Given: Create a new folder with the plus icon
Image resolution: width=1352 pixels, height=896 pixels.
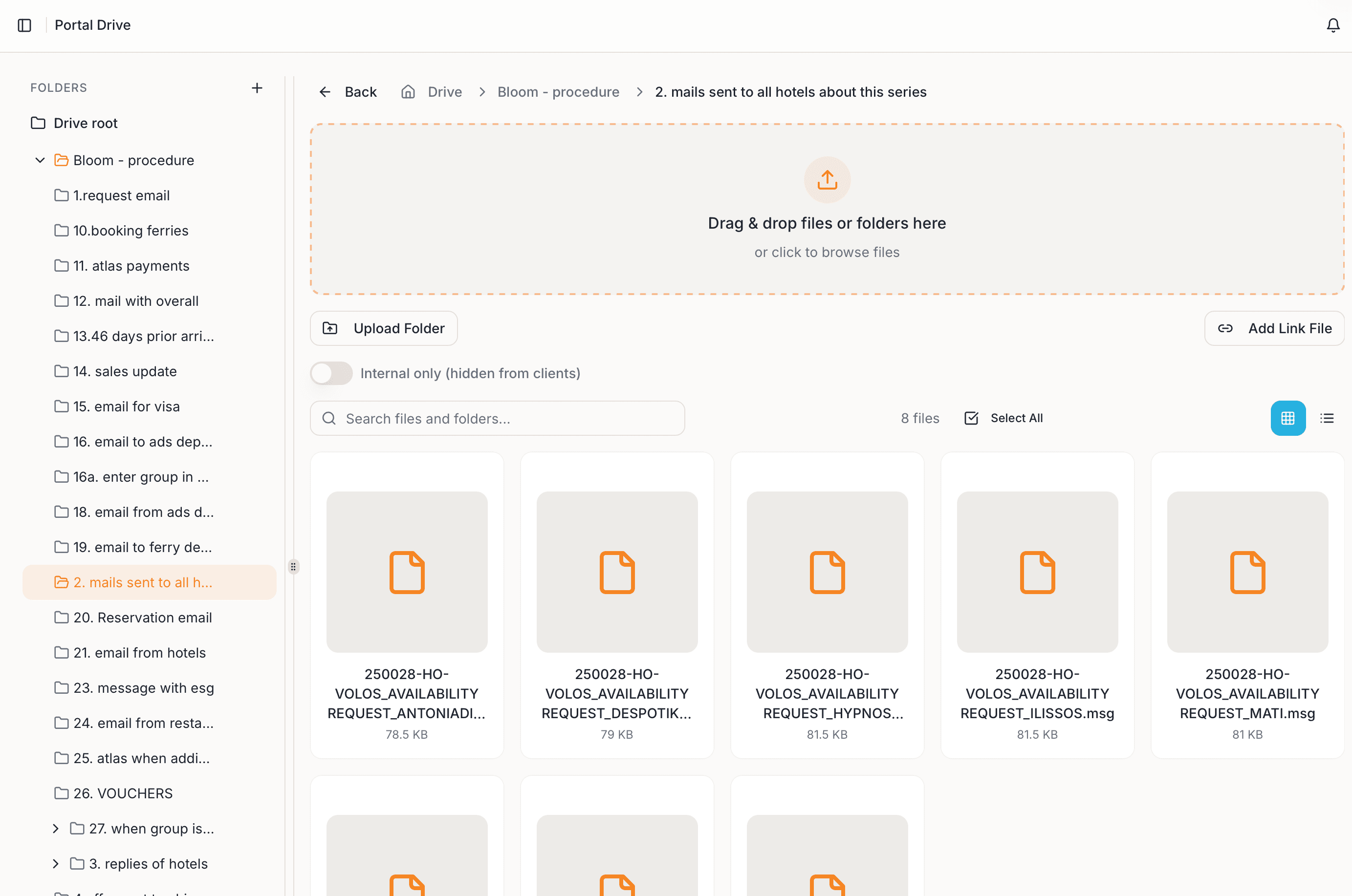Looking at the screenshot, I should coord(257,88).
